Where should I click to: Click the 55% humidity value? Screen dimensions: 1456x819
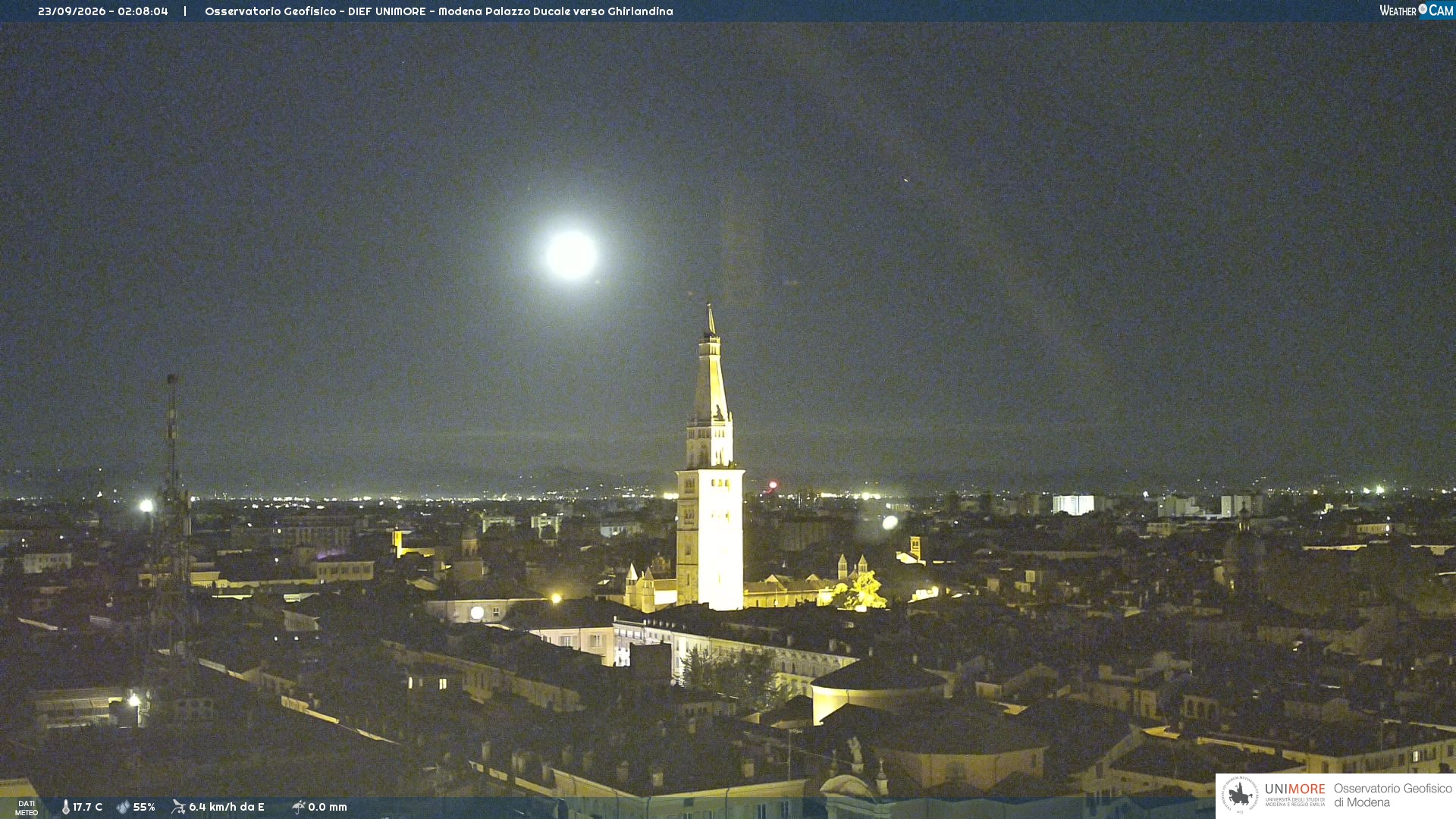[144, 807]
